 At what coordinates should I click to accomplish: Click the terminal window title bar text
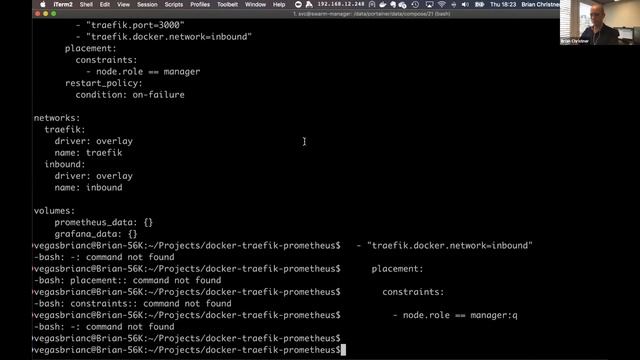pyautogui.click(x=371, y=14)
